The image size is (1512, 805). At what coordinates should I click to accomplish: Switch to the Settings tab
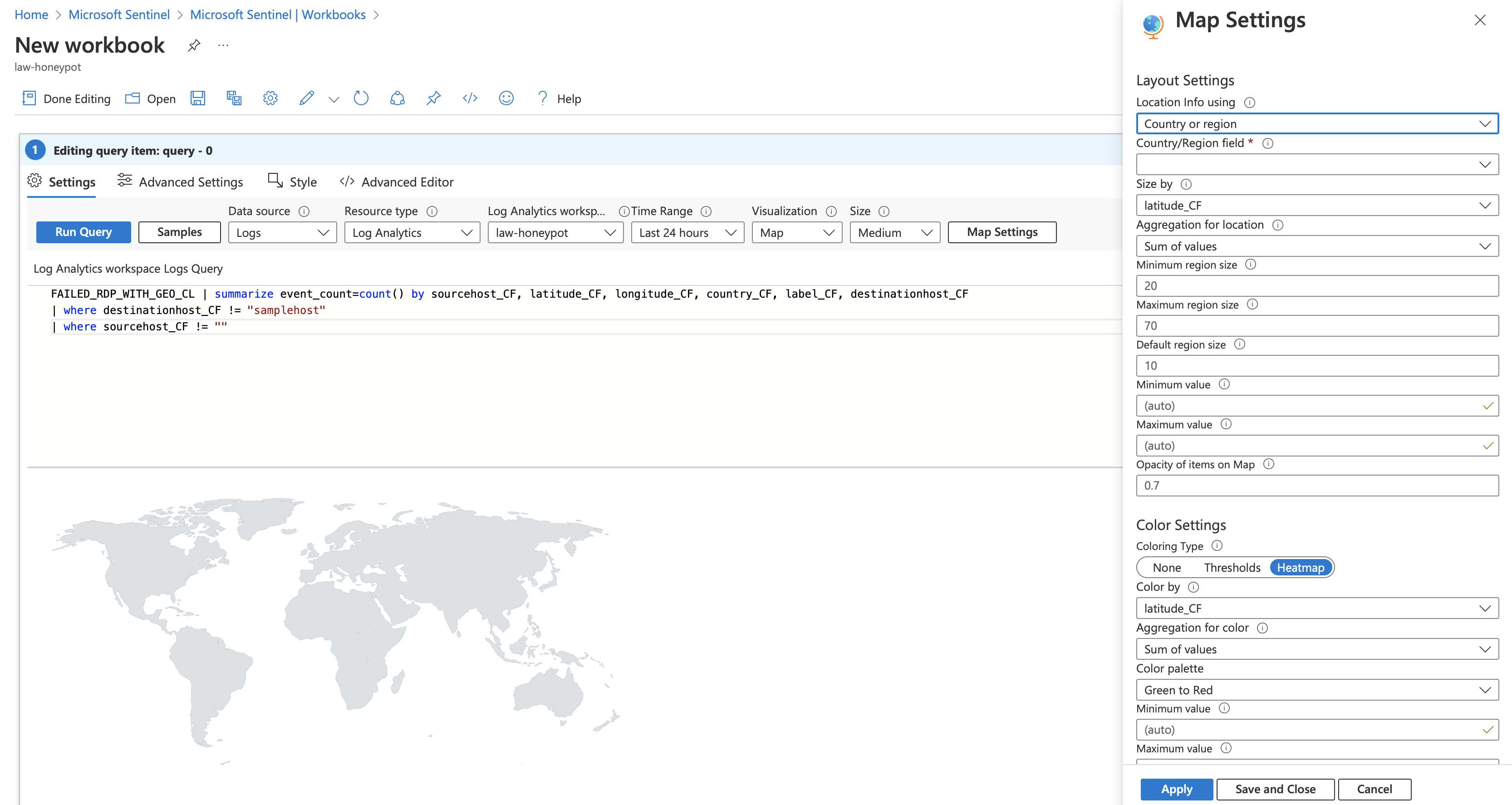62,182
